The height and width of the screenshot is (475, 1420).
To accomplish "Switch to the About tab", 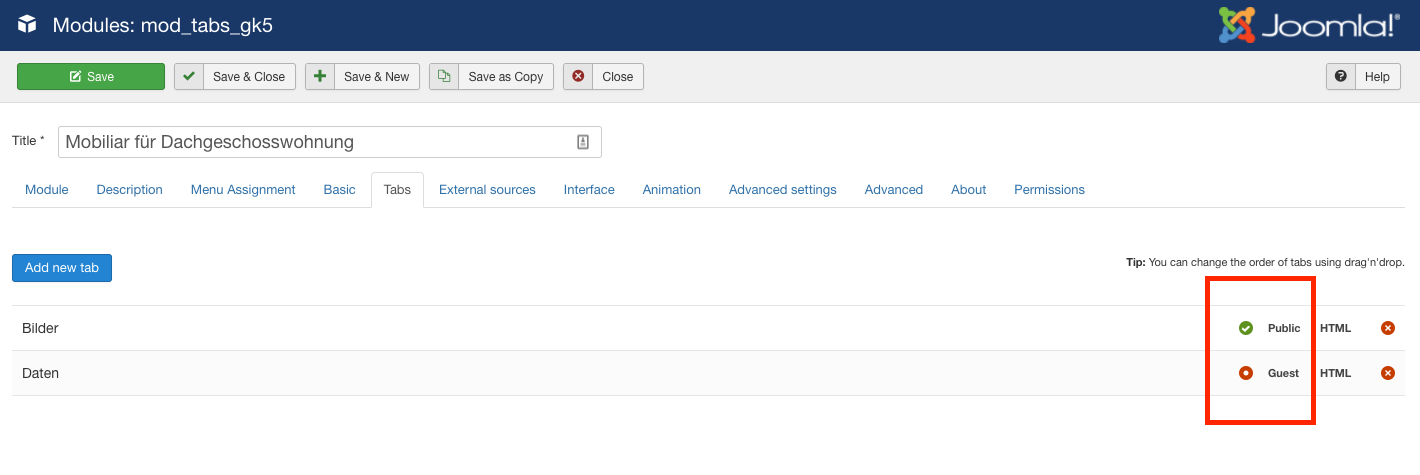I will 969,190.
